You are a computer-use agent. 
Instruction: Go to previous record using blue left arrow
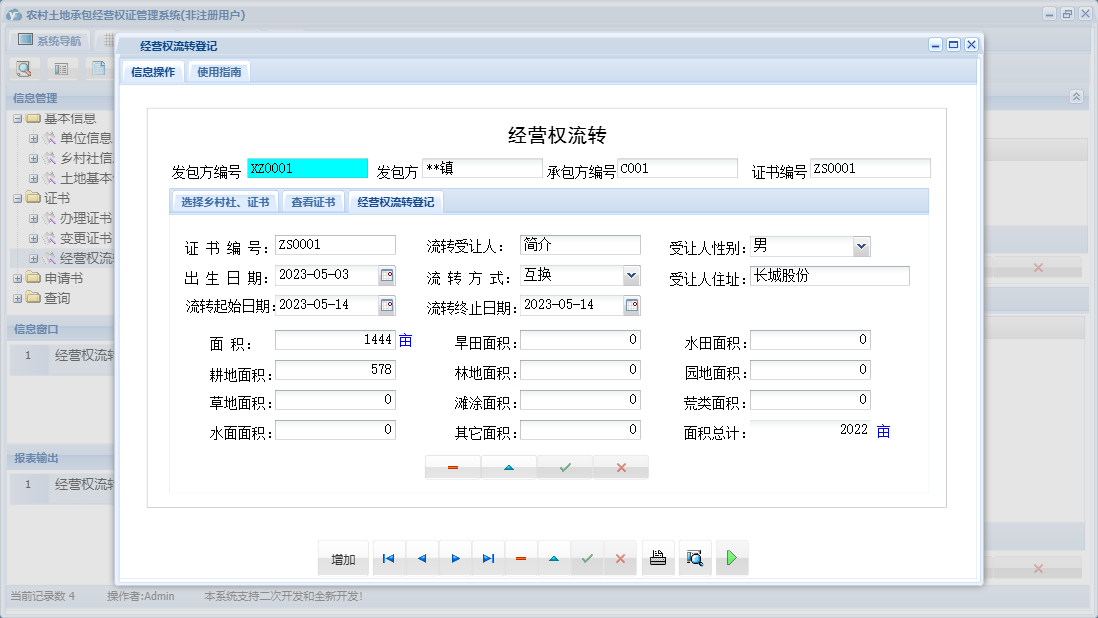point(423,557)
